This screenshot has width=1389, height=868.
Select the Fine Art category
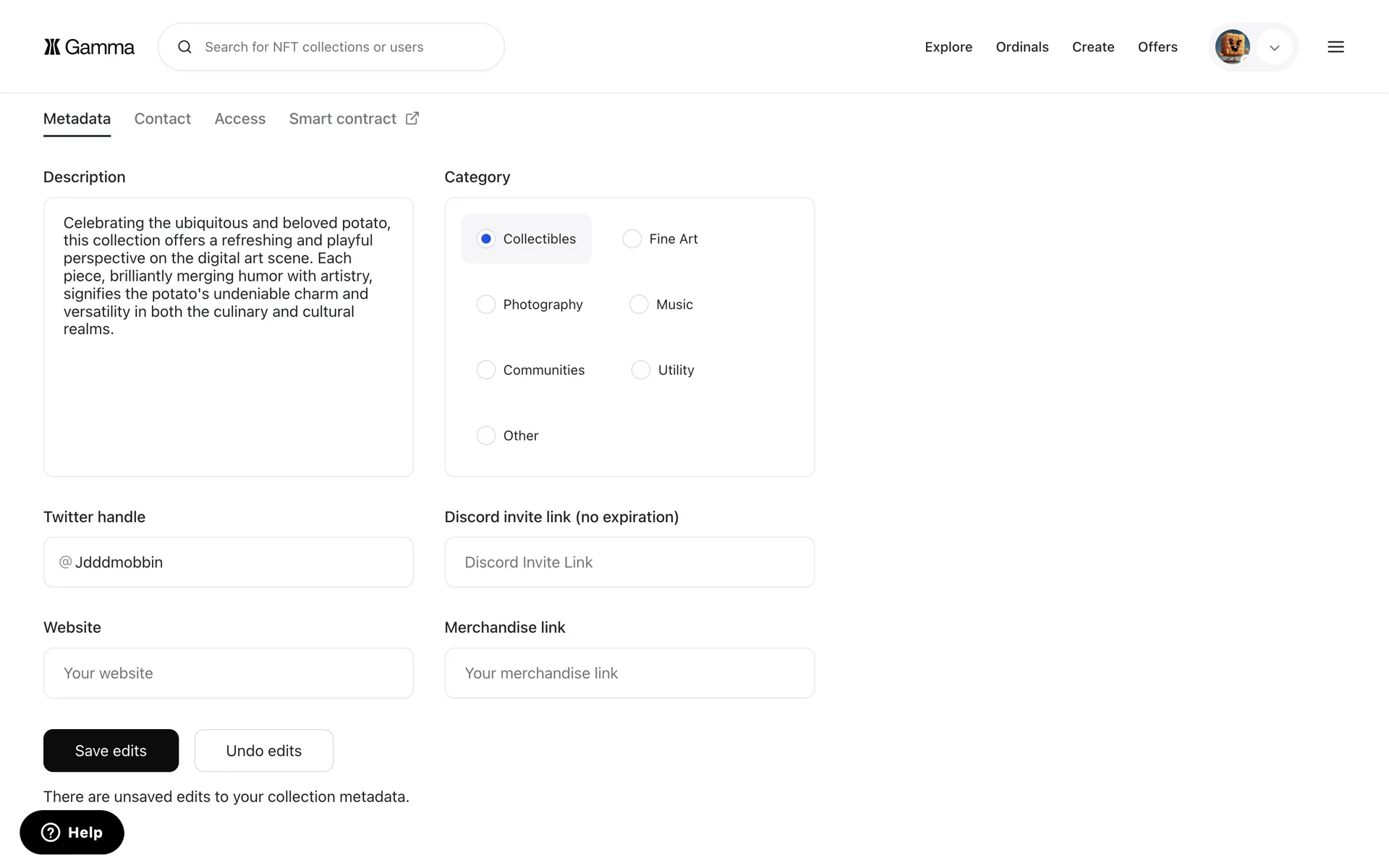(x=632, y=239)
